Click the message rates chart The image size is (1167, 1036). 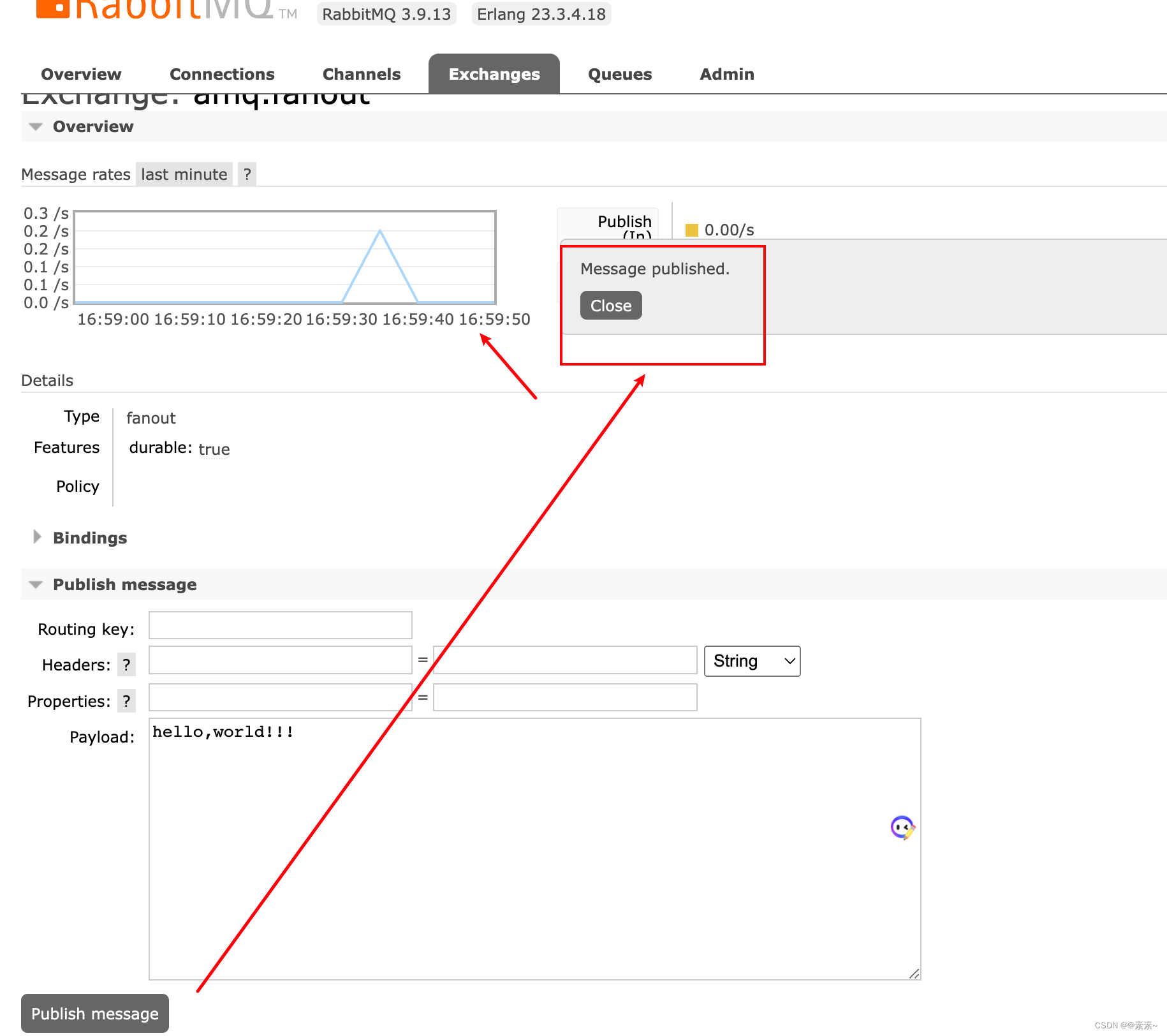click(x=285, y=257)
